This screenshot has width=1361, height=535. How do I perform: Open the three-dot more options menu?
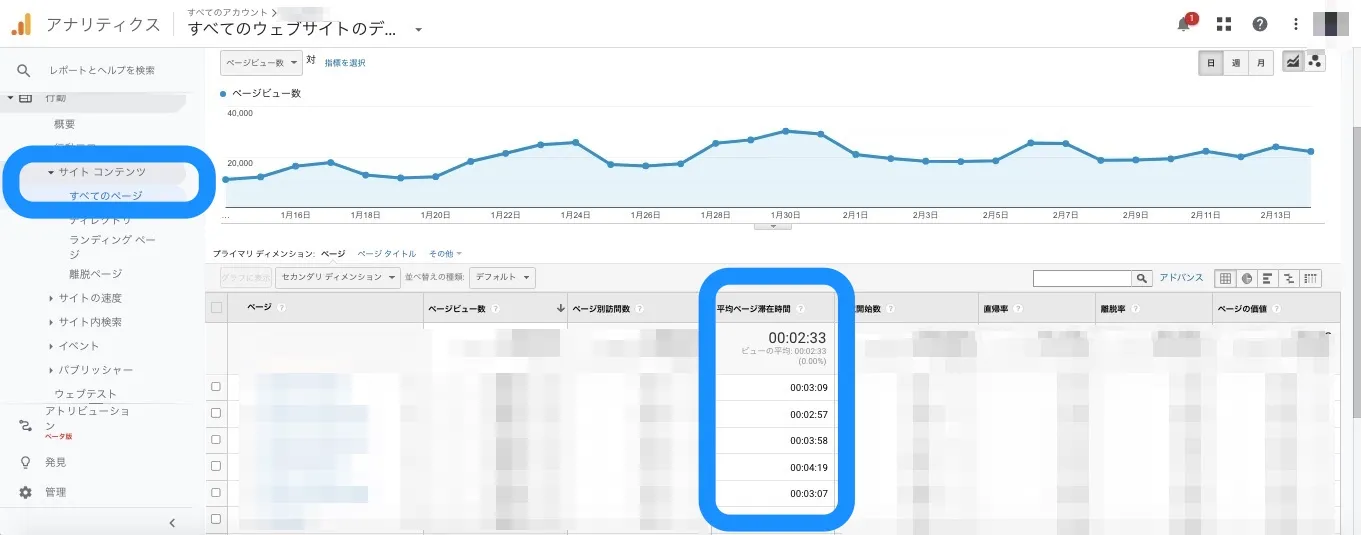(1296, 24)
